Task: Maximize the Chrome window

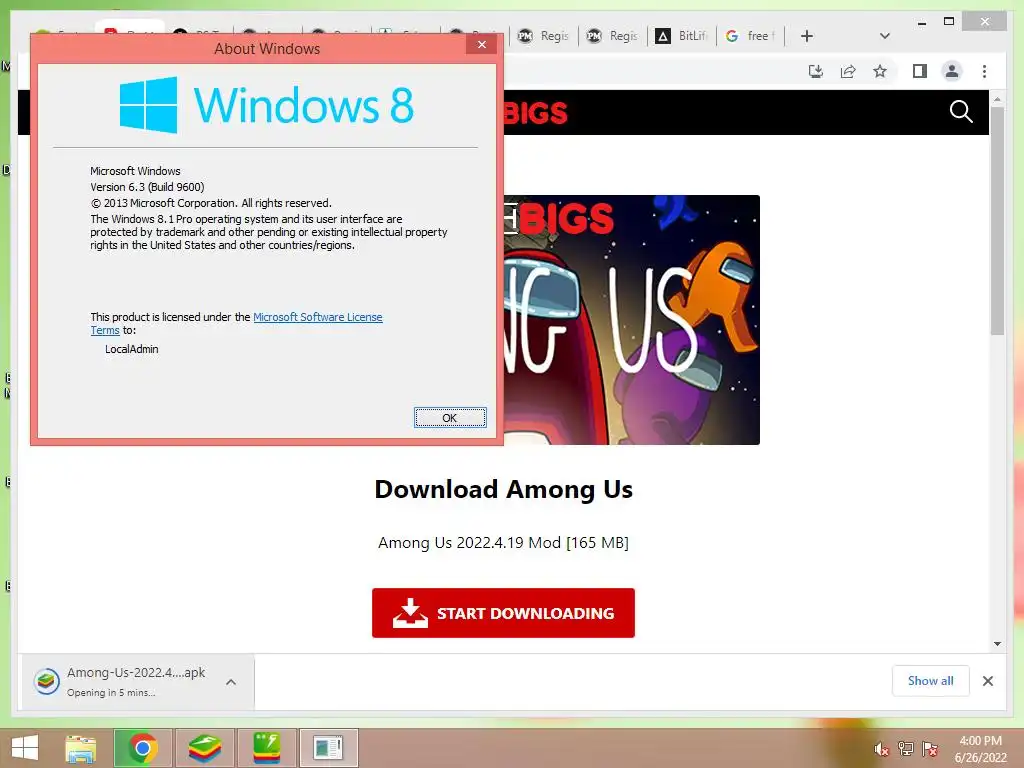Action: 949,22
